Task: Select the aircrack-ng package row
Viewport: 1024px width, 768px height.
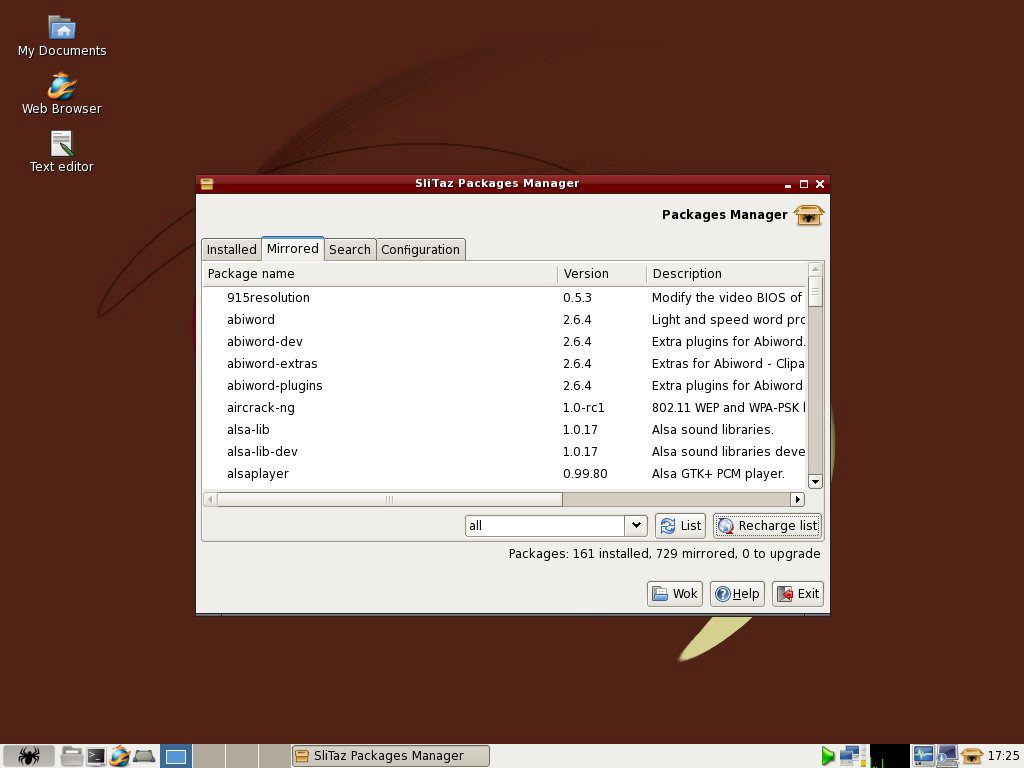Action: (x=504, y=408)
